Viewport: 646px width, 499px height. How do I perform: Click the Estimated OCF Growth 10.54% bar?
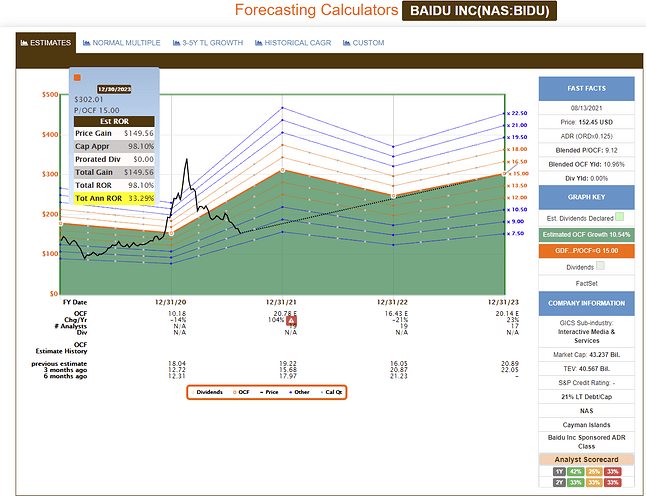coord(586,235)
